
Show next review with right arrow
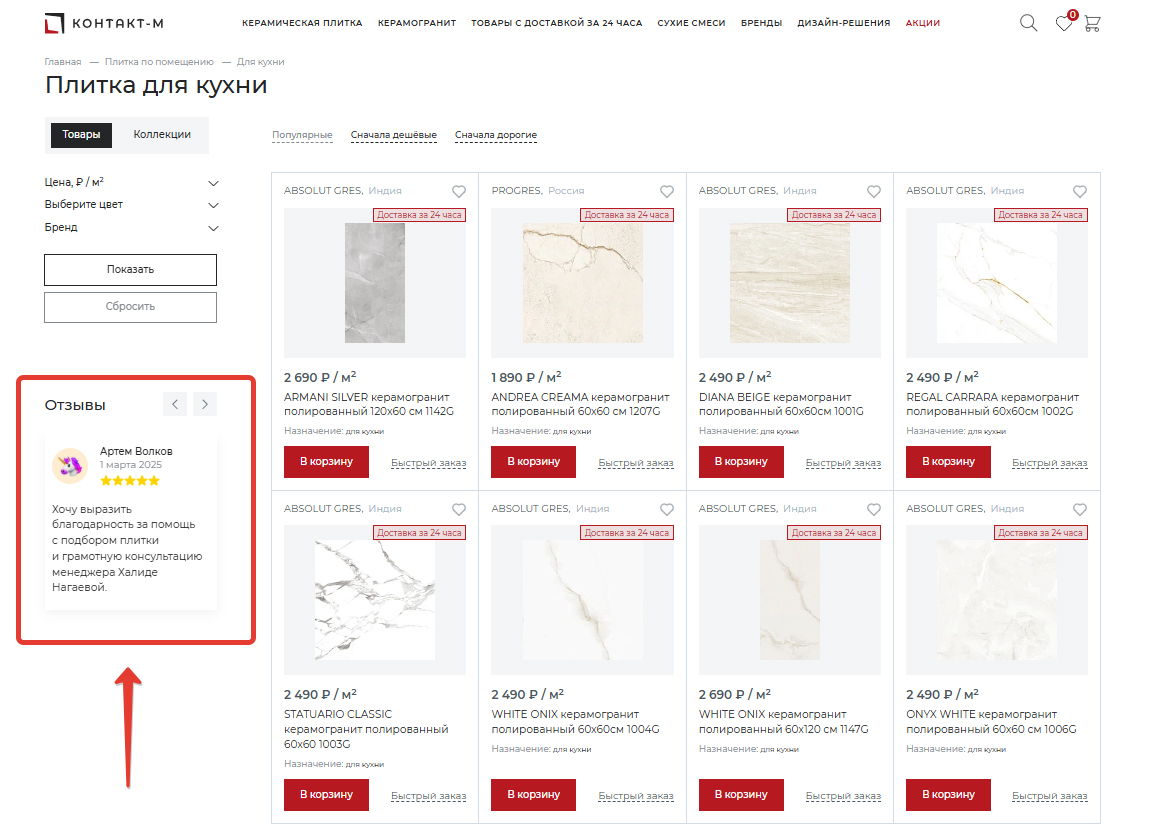[x=205, y=405]
